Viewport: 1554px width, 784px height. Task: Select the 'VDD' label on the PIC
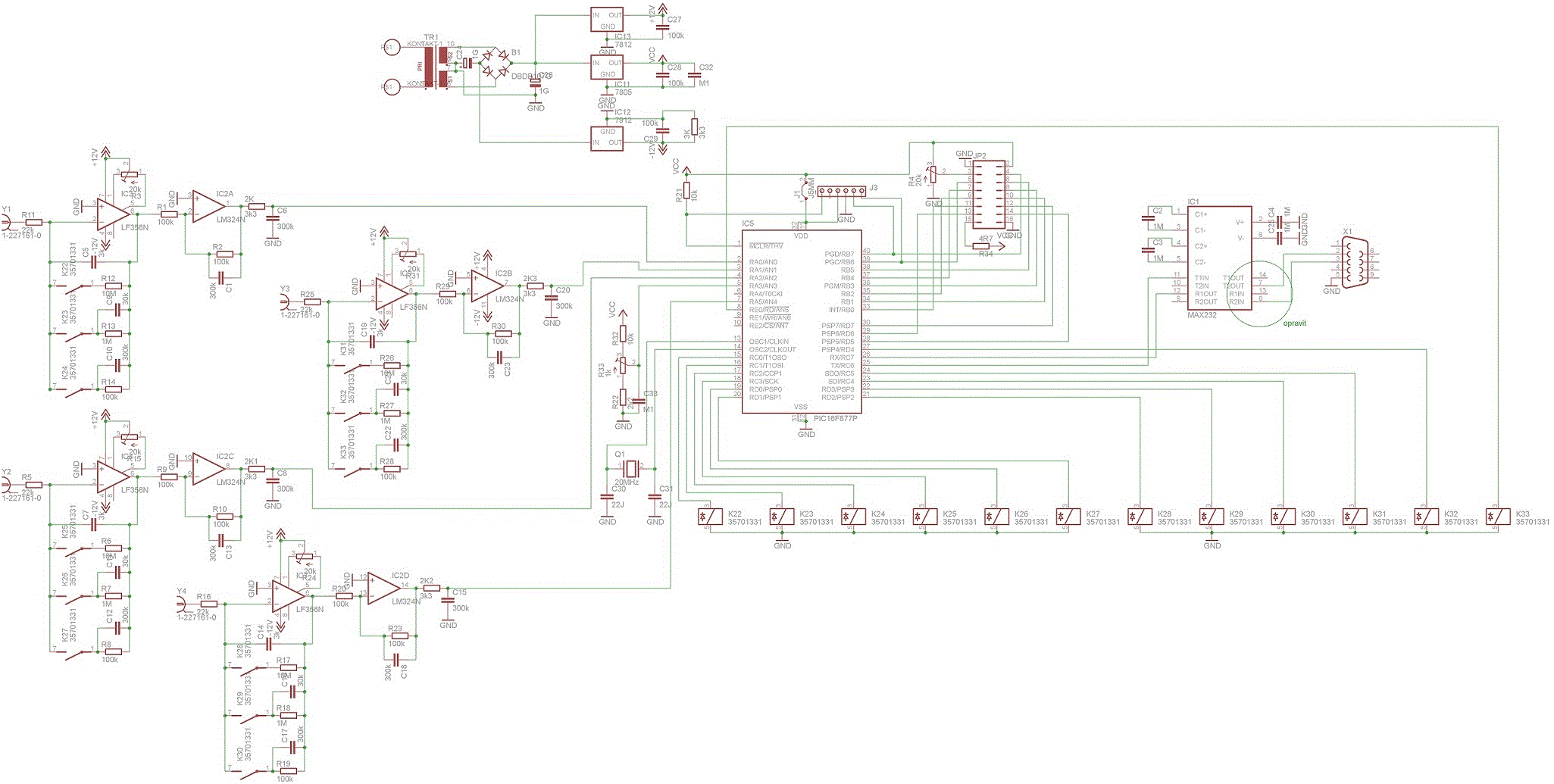pyautogui.click(x=801, y=236)
